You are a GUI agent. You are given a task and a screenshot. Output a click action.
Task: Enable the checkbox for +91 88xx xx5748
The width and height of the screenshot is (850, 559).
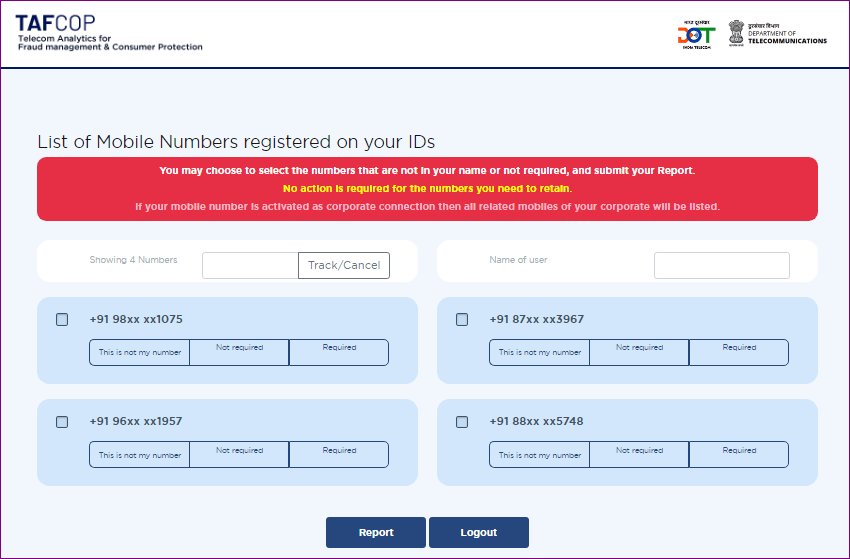[x=462, y=422]
